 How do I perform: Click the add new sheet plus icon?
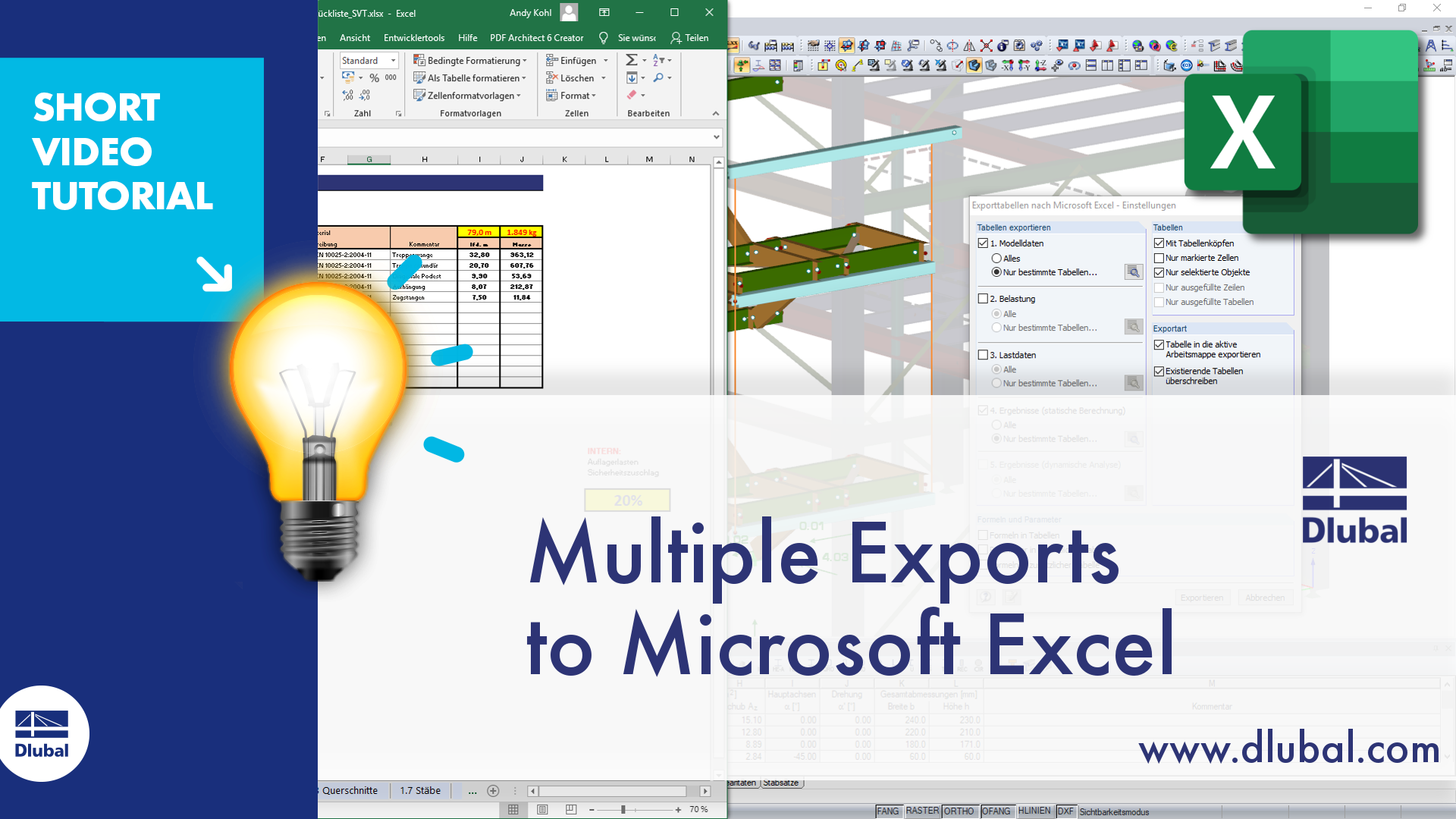pyautogui.click(x=493, y=791)
